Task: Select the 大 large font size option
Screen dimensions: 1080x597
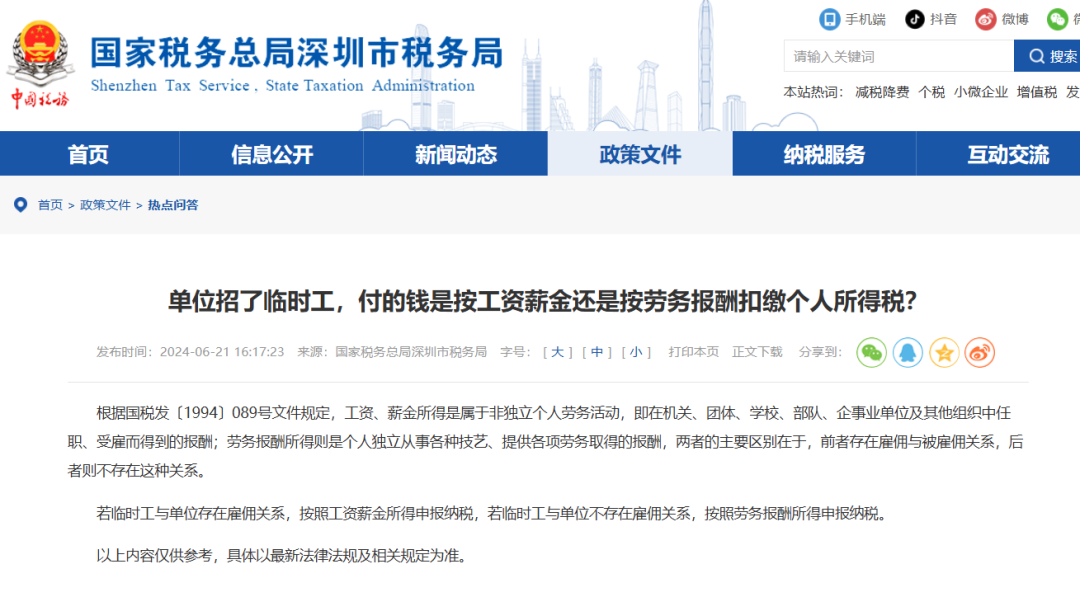Action: [x=557, y=351]
